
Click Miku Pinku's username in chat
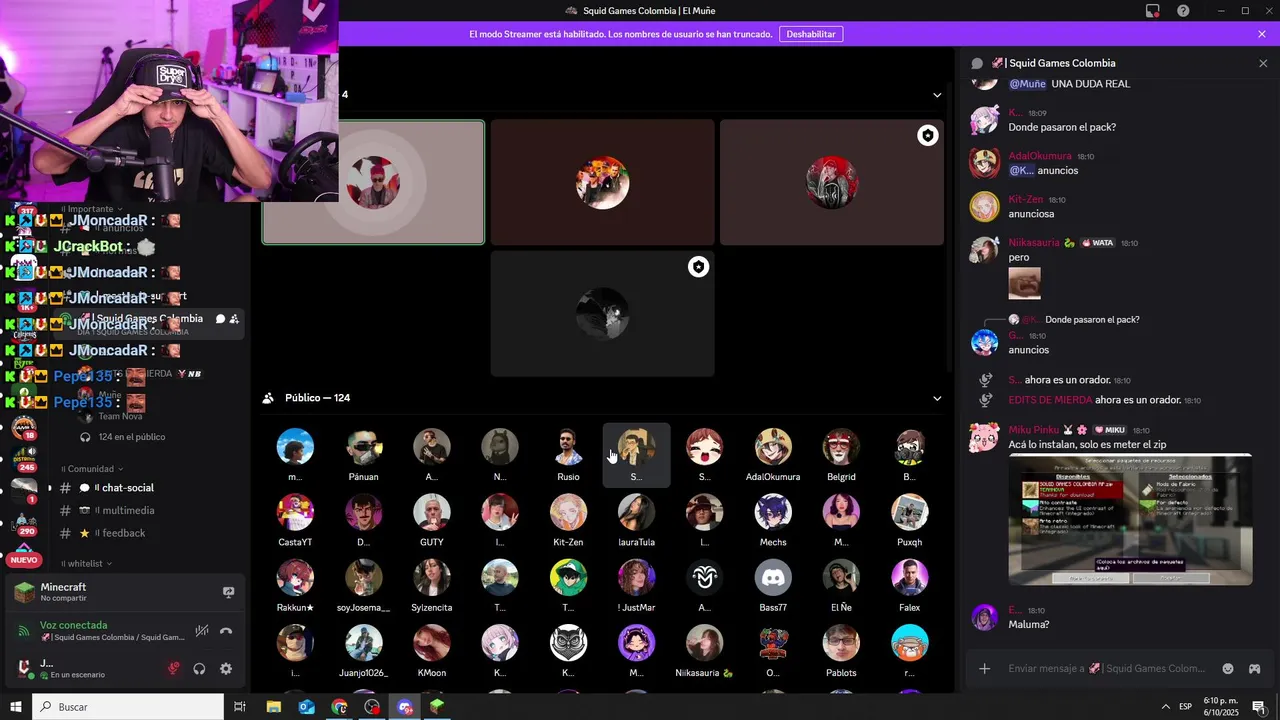click(1033, 430)
